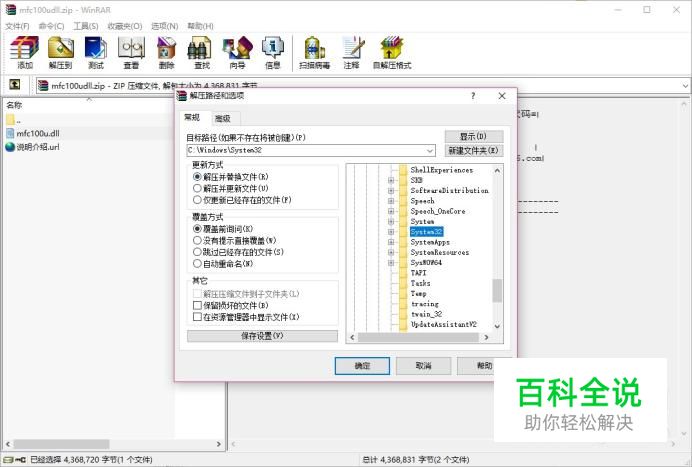Select the Temp folder in tree
Viewport: 692px width, 467px height.
pos(418,294)
